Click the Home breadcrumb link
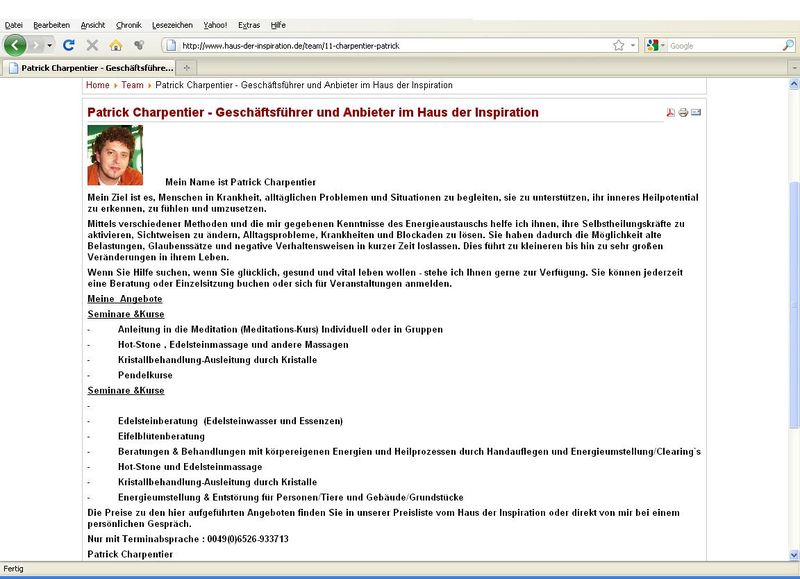800x579 pixels. click(x=97, y=86)
